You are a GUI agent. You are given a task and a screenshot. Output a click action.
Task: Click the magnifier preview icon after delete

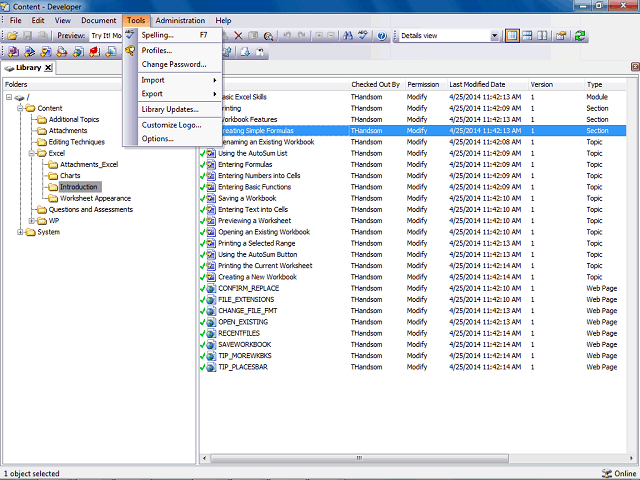(x=268, y=36)
